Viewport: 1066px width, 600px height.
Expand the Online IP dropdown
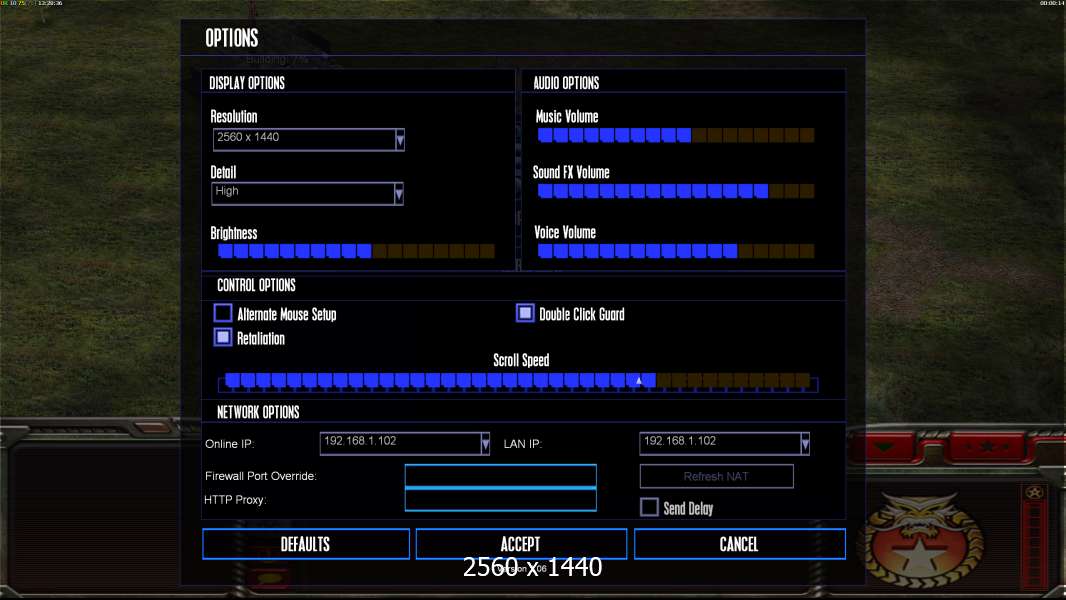tap(485, 444)
